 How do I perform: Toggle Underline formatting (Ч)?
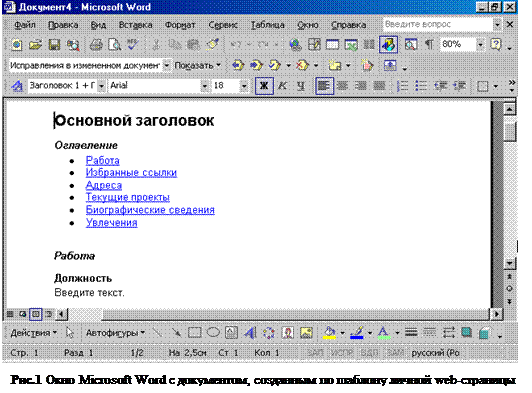[301, 86]
